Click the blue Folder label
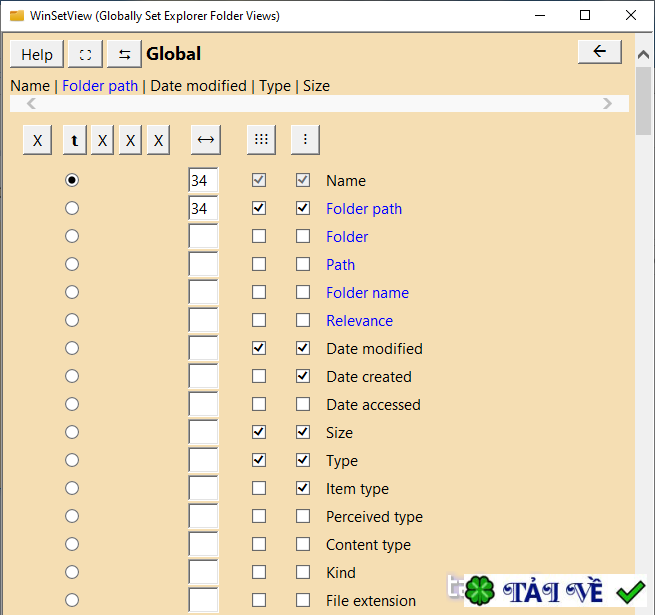Viewport: 655px width, 615px height. (x=347, y=236)
